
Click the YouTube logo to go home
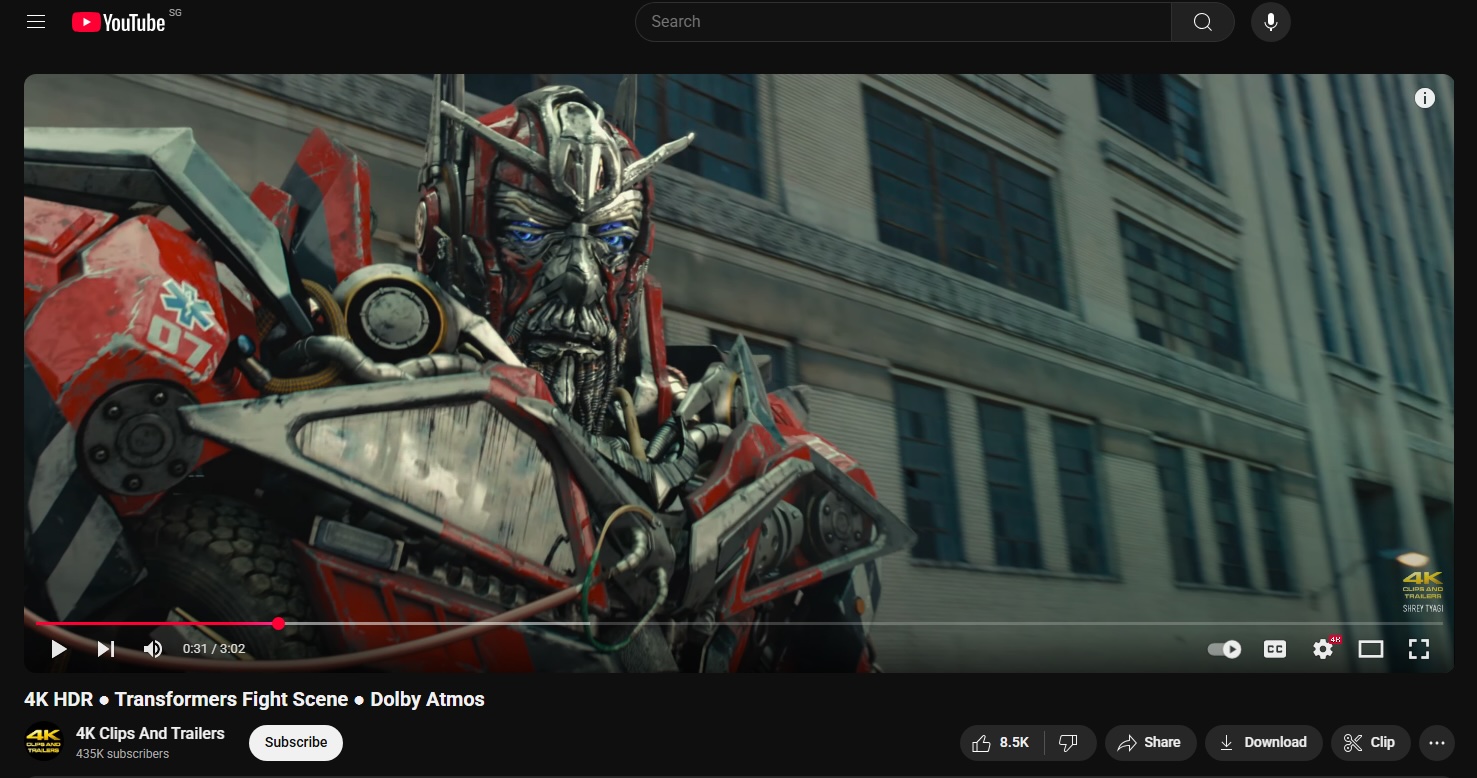(120, 22)
